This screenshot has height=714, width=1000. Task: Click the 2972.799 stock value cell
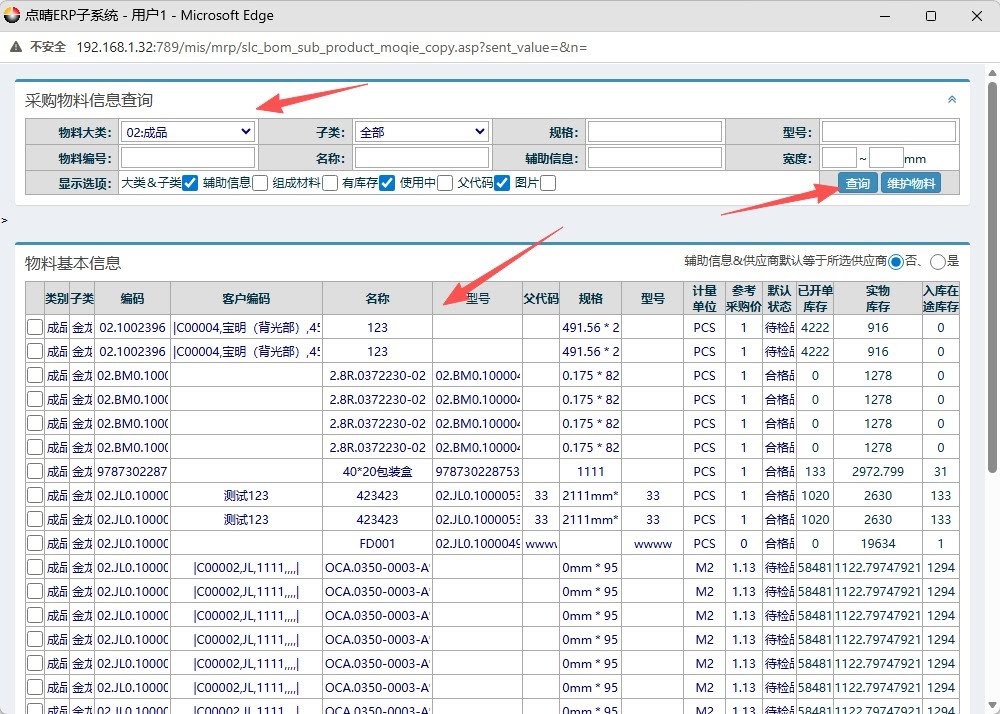click(x=878, y=472)
